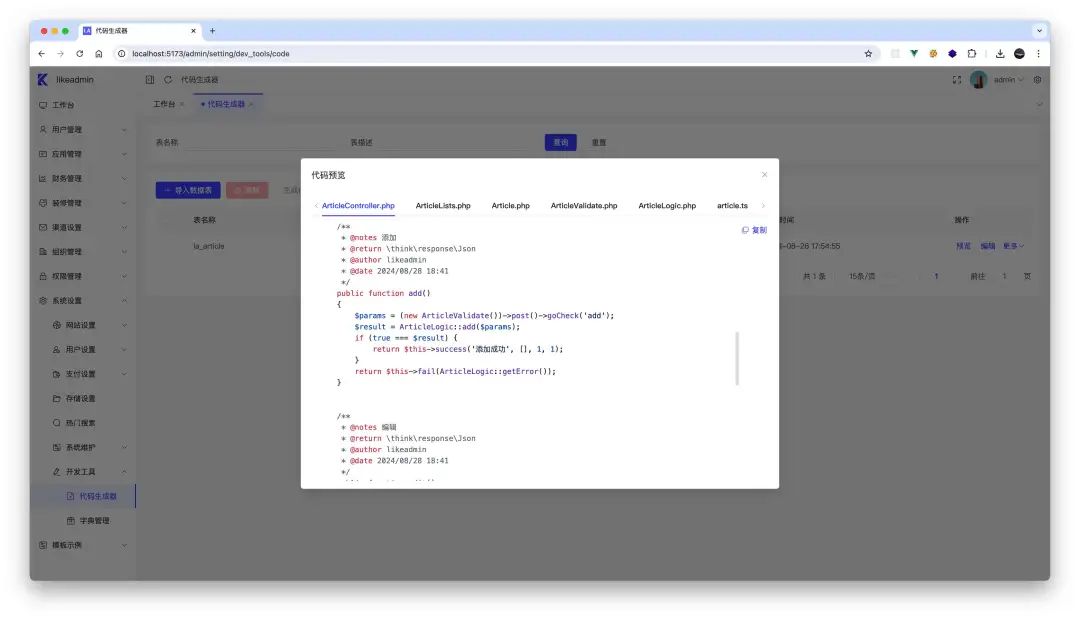Click the 存储设置 folder icon in sidebar
The width and height of the screenshot is (1080, 620).
click(x=56, y=399)
